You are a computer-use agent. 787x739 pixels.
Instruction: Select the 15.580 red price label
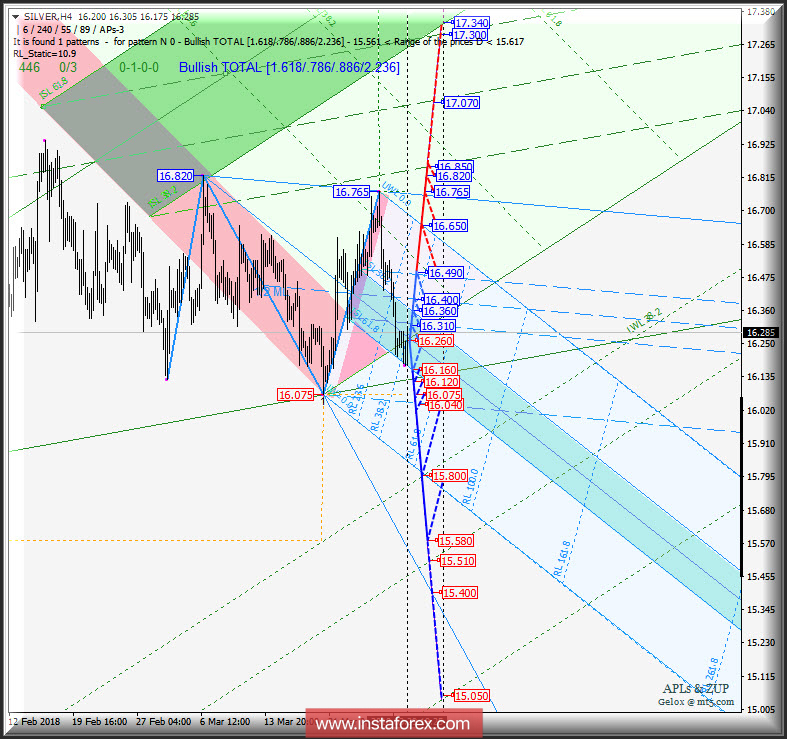pos(456,541)
